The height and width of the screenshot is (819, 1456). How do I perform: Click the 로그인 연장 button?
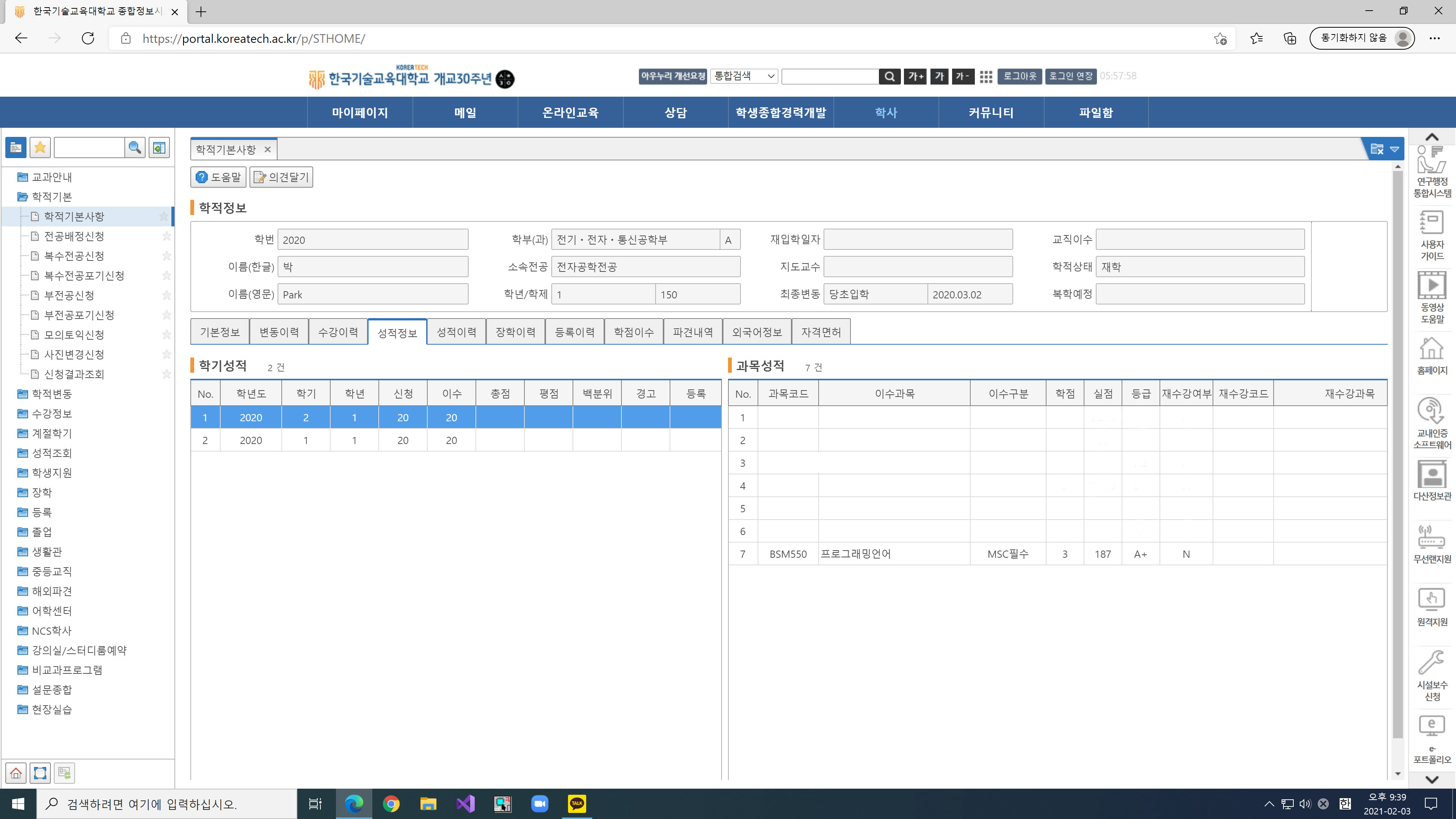(x=1070, y=76)
